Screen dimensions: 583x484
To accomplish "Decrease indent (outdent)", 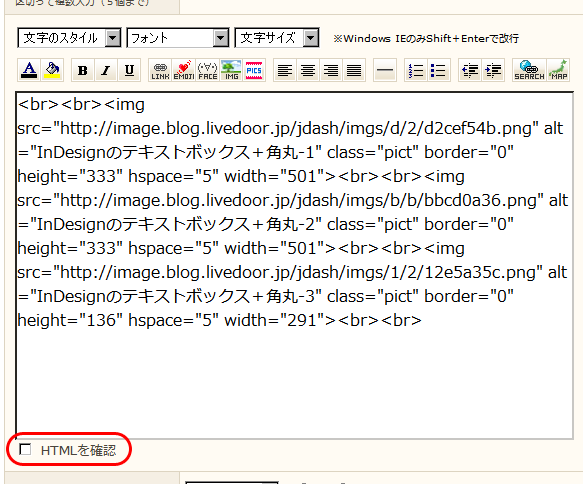I will pyautogui.click(x=470, y=70).
